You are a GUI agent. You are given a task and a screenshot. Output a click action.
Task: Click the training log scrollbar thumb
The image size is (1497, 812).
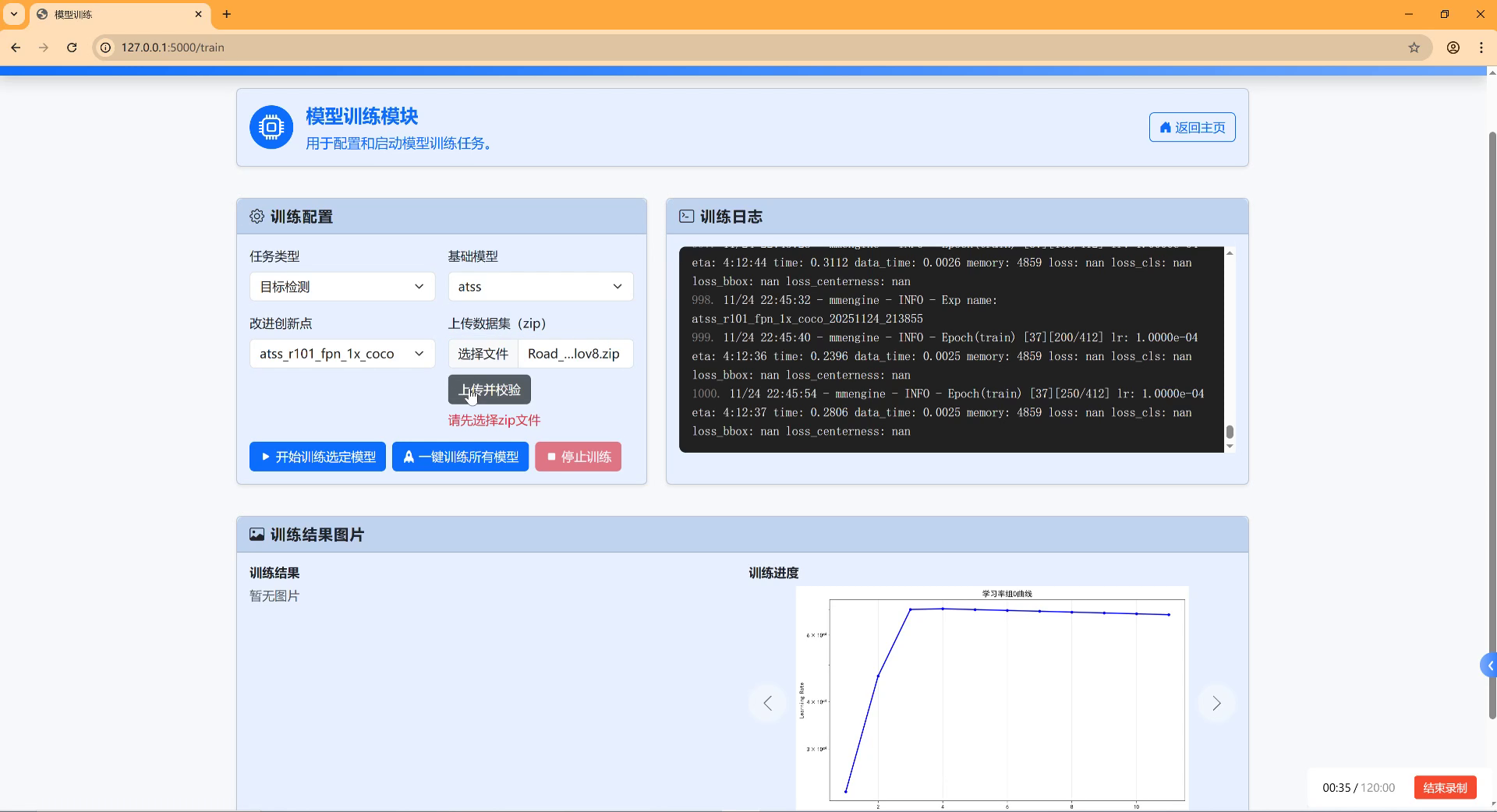click(x=1230, y=432)
